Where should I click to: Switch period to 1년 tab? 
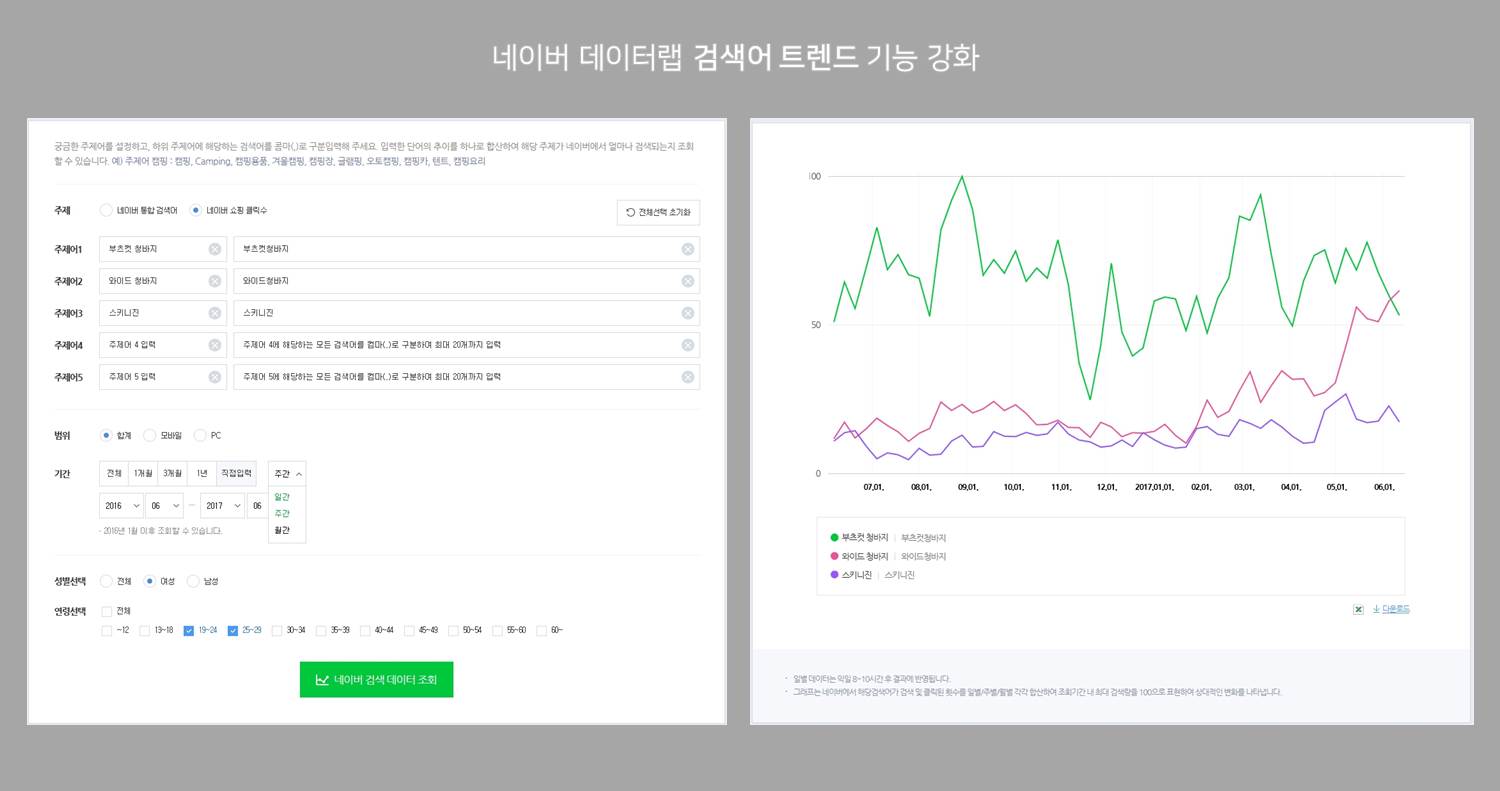pyautogui.click(x=202, y=473)
